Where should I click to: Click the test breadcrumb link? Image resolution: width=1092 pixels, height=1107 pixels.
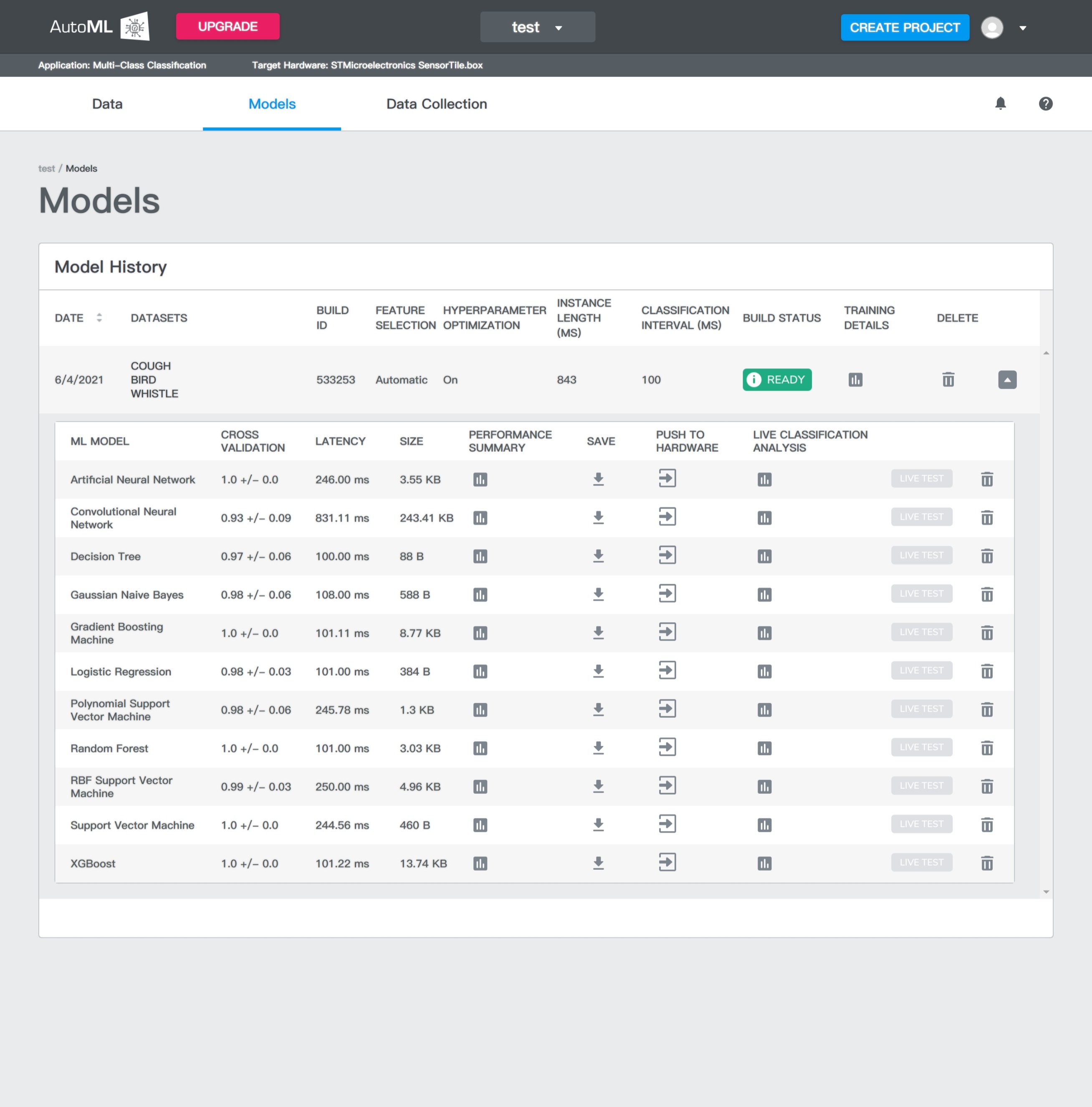point(46,168)
